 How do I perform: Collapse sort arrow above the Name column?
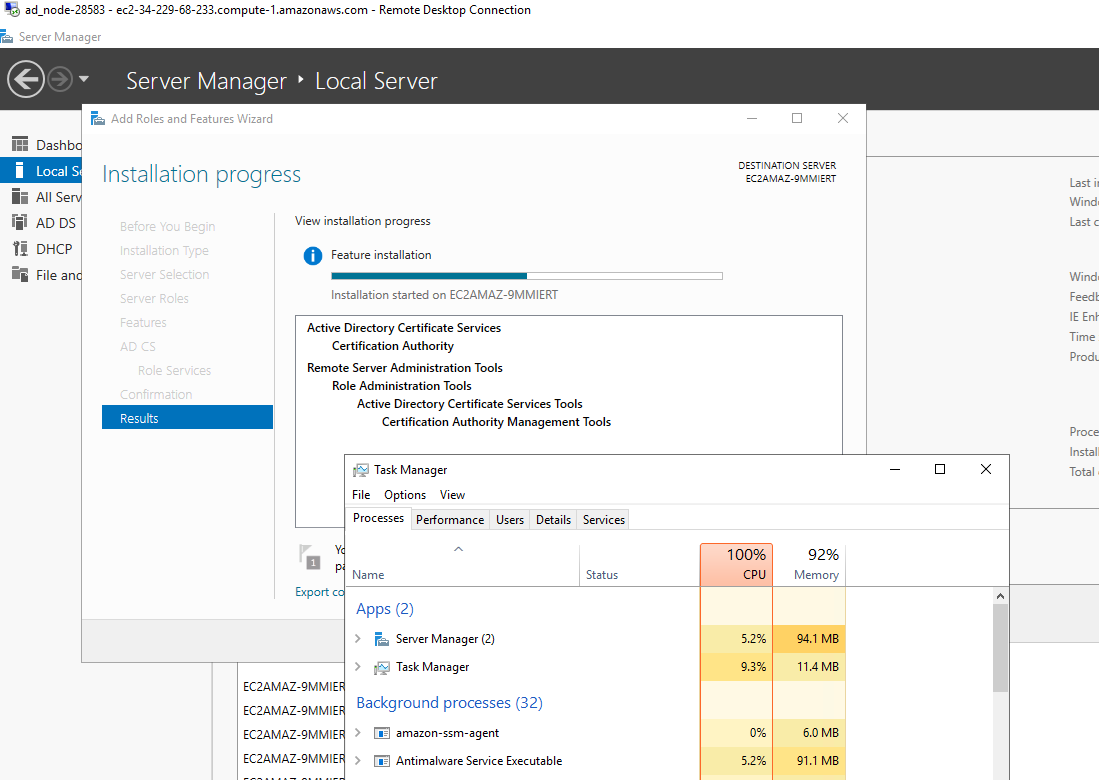(x=458, y=549)
